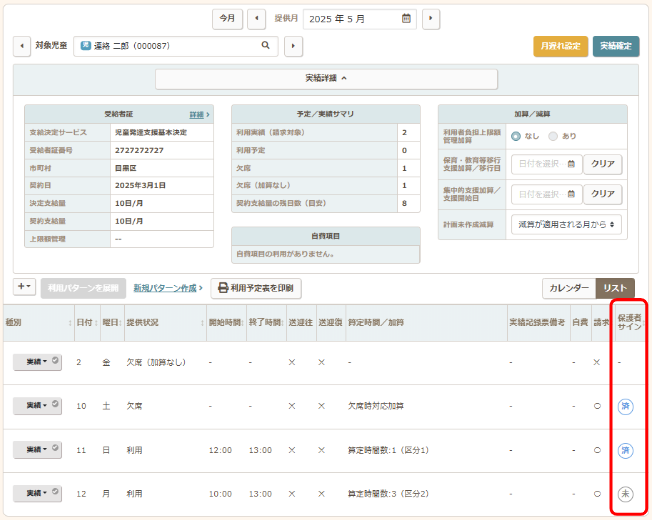Collapse the 実績詳細 panel
Screen dimensions: 652x520
(x=326, y=77)
